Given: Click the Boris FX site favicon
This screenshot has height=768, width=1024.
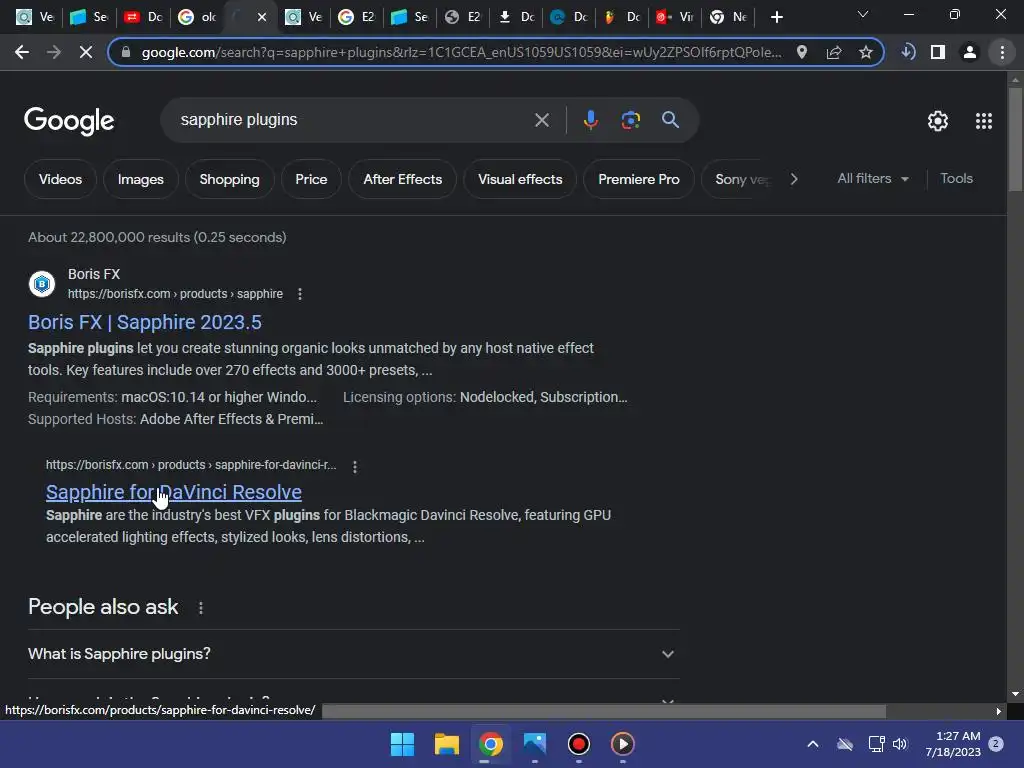Looking at the screenshot, I should click(42, 284).
